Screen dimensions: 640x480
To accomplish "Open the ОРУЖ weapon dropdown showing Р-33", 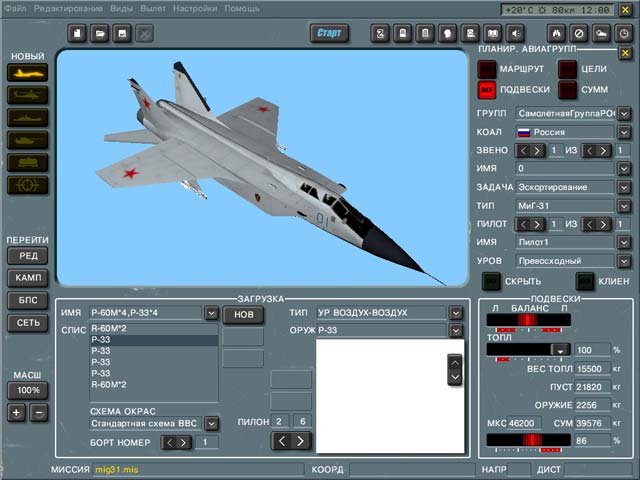I will pyautogui.click(x=456, y=330).
